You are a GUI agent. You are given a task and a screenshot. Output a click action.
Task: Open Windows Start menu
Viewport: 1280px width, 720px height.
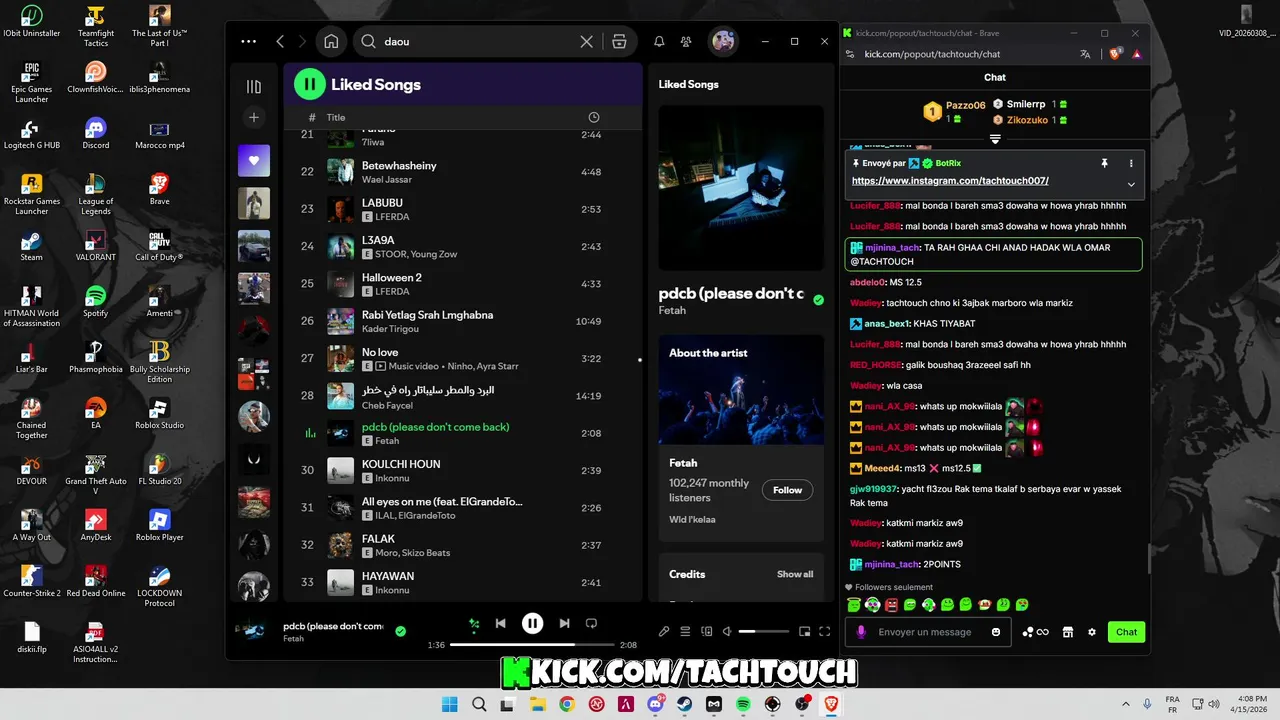point(449,704)
